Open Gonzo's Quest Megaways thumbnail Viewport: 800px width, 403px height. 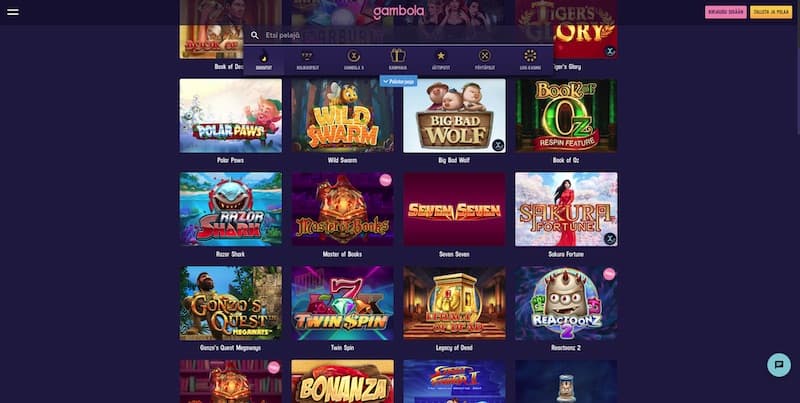[231, 303]
